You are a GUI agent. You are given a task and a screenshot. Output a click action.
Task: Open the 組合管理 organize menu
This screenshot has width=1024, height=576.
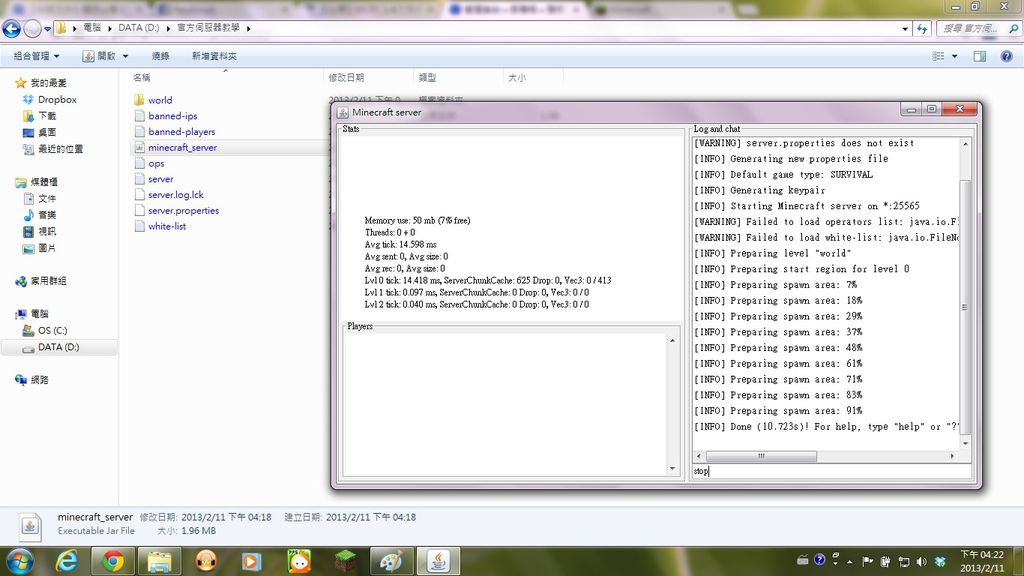[x=37, y=56]
